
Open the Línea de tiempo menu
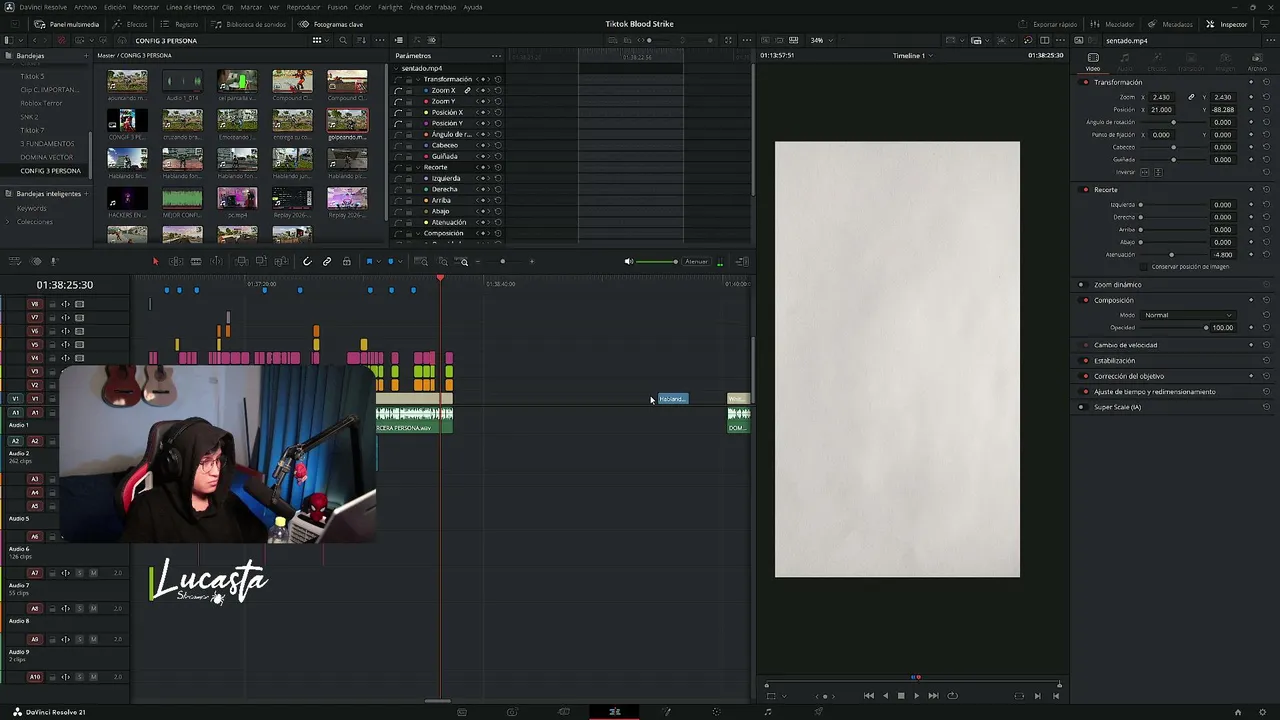pyautogui.click(x=190, y=7)
